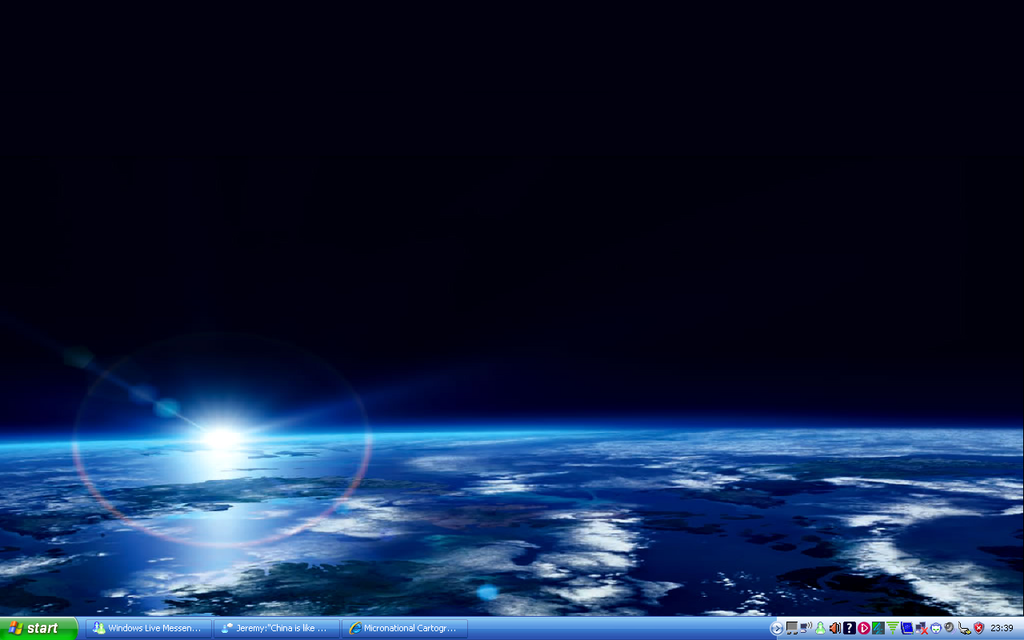The image size is (1024, 640).
Task: Click the gray monitor display tray icon
Action: tap(791, 628)
